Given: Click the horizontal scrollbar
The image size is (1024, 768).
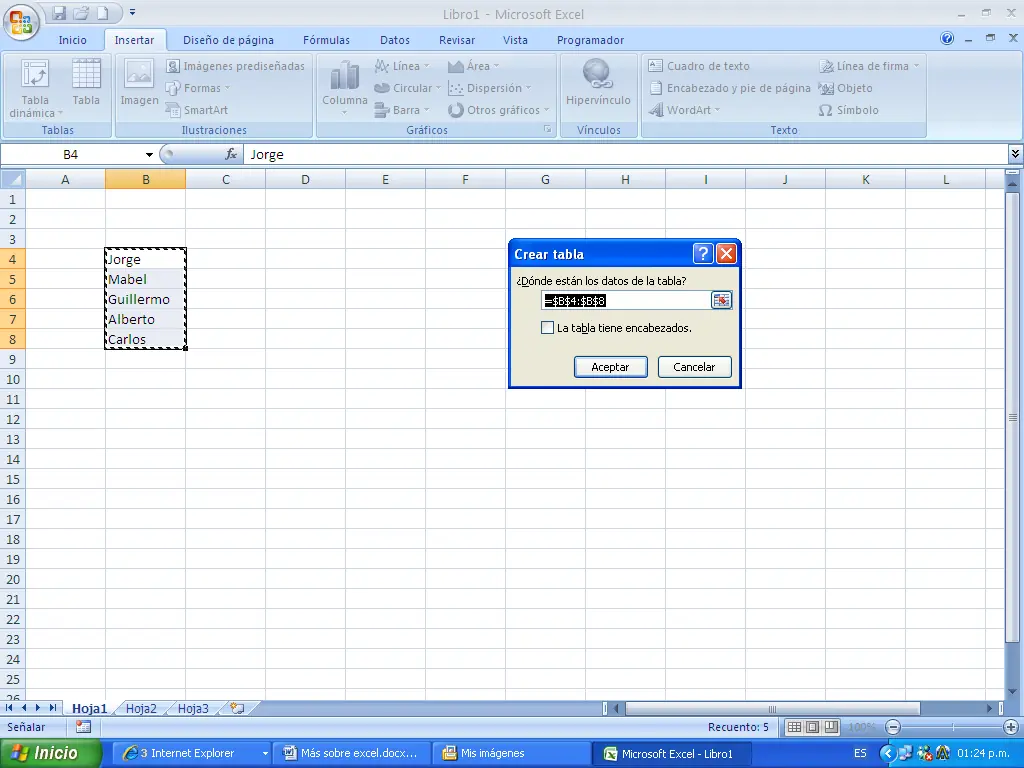Looking at the screenshot, I should pos(773,709).
